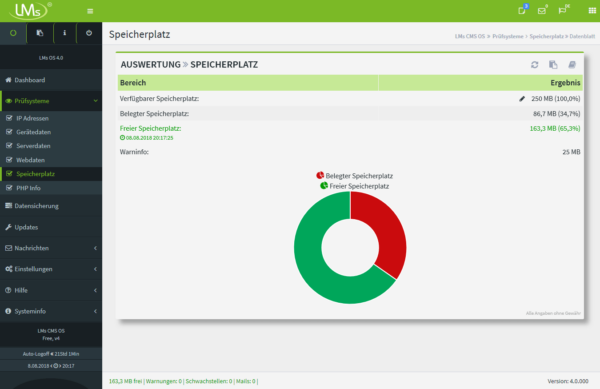Click the hamburger menu icon in header
This screenshot has width=600, height=389.
tap(90, 11)
